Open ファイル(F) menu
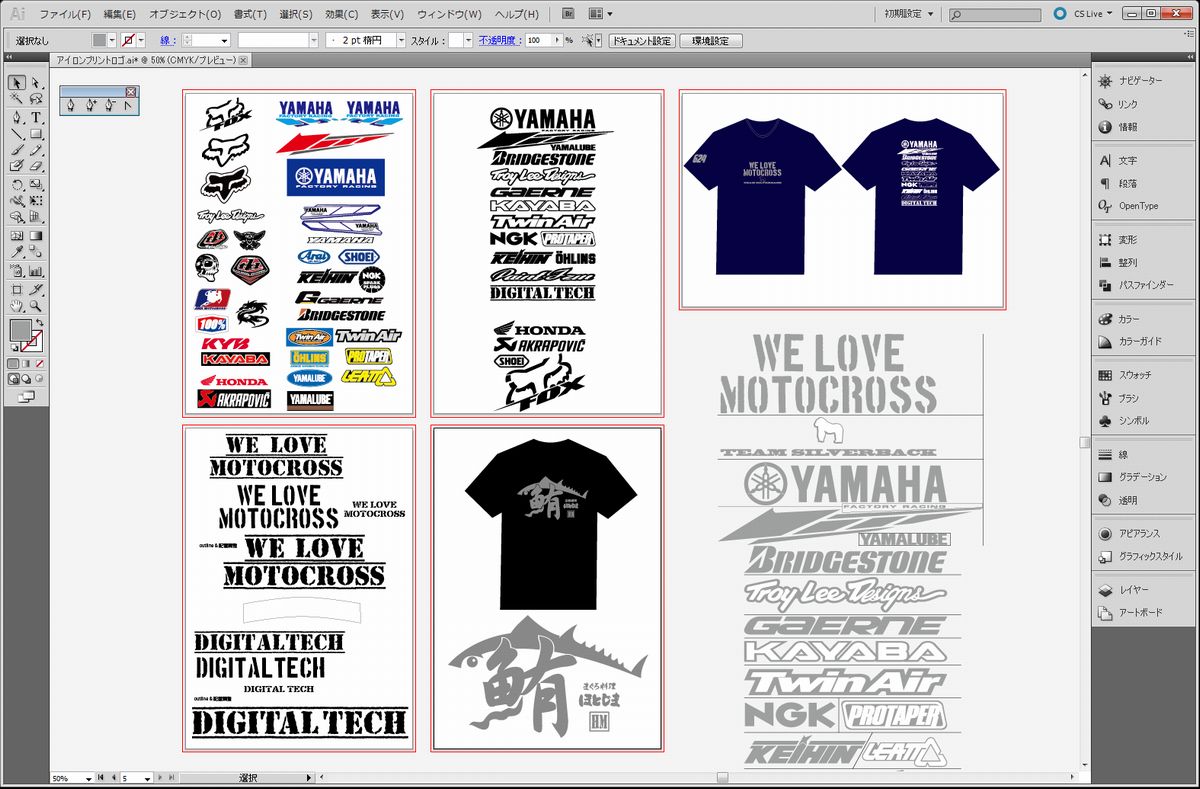Image resolution: width=1200 pixels, height=789 pixels. point(65,14)
